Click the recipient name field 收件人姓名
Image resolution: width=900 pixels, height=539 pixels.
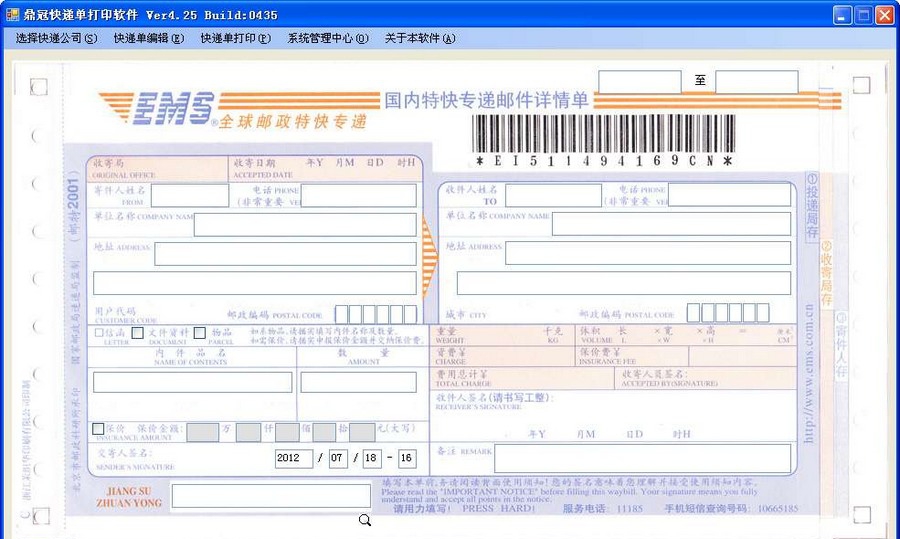(x=553, y=196)
